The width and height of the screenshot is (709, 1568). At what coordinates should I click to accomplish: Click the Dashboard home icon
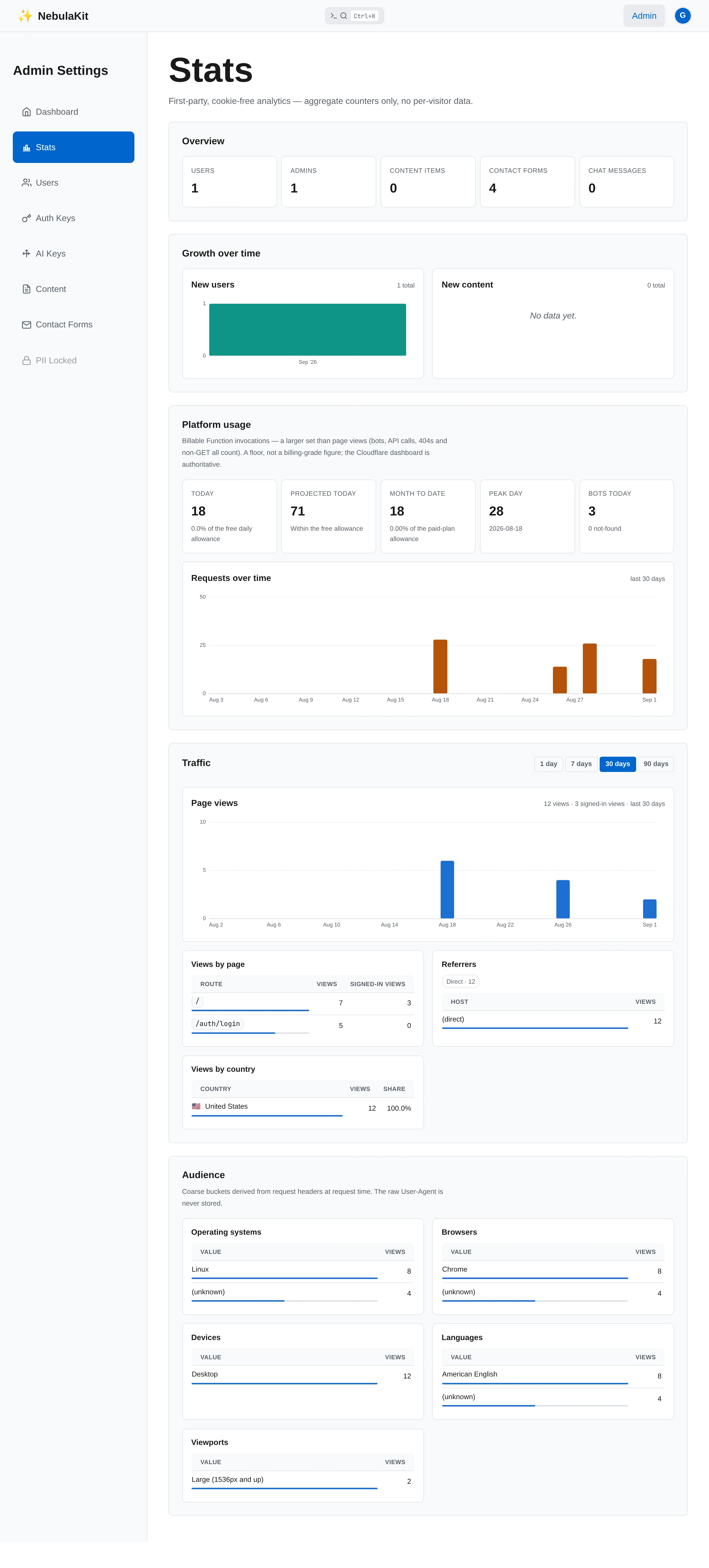point(27,112)
